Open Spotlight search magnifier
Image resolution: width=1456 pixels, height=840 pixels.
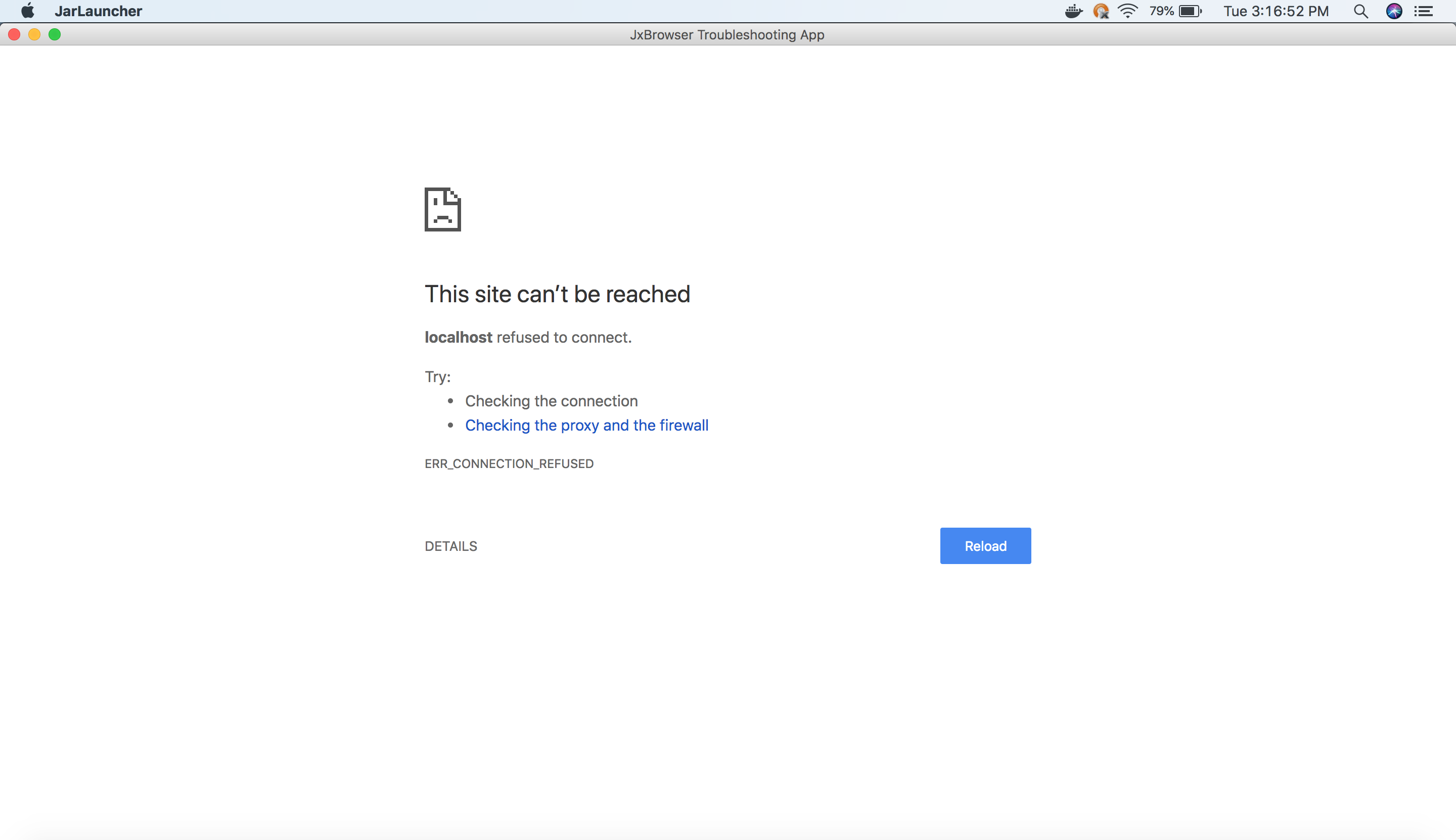1361,11
